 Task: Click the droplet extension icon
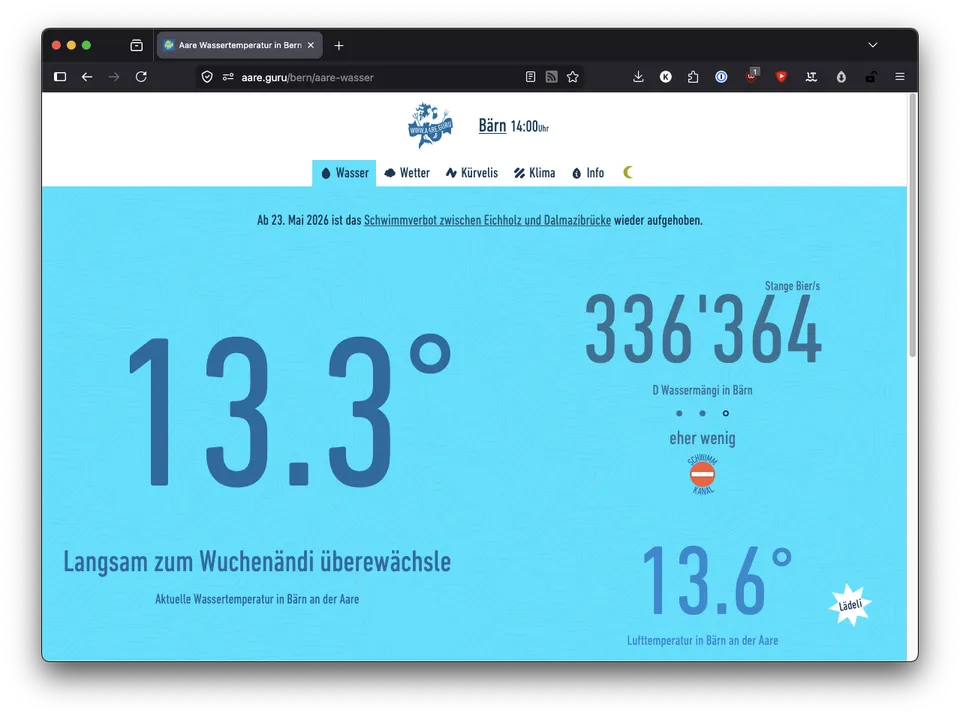[841, 77]
